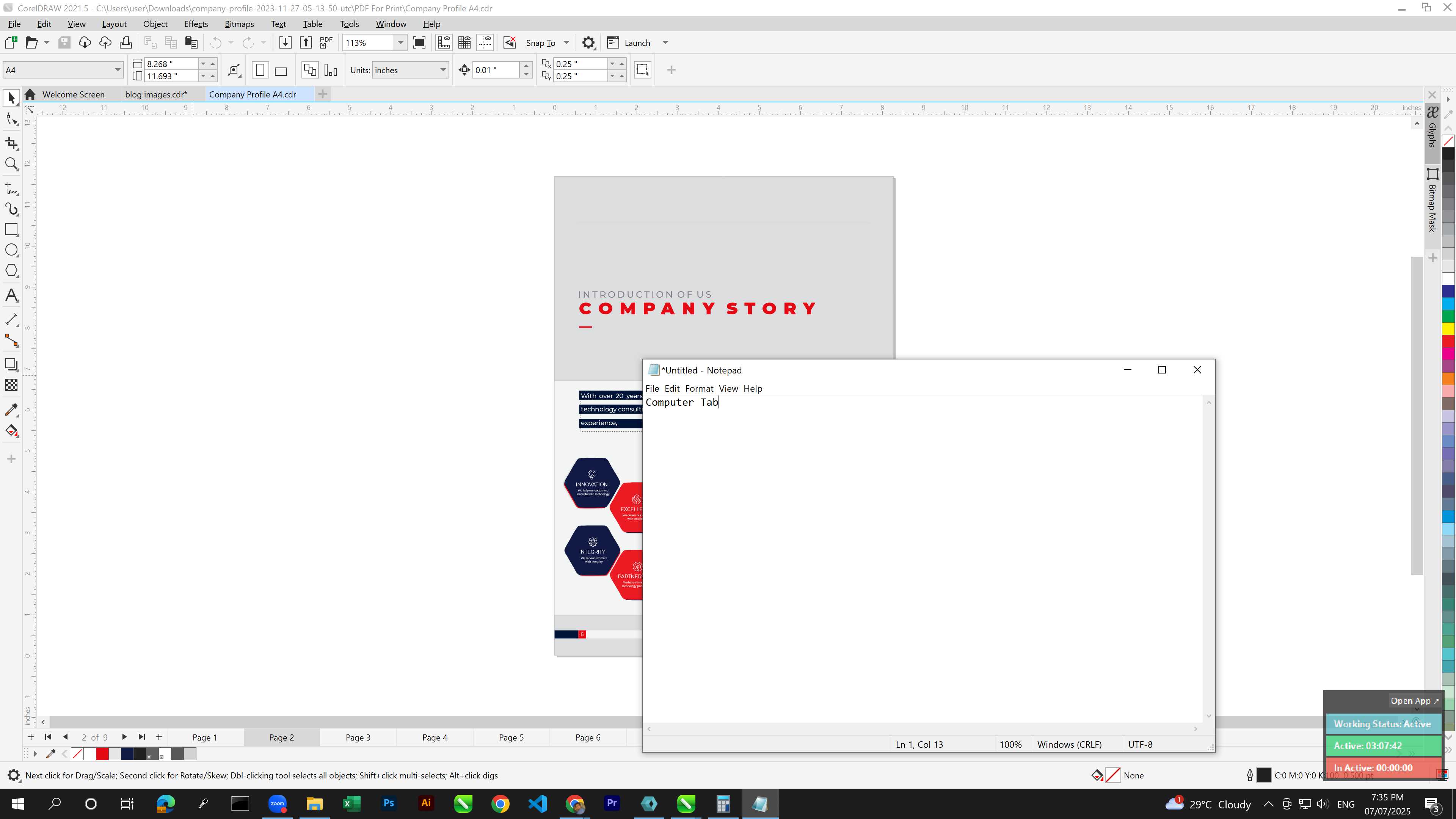This screenshot has height=819, width=1456.
Task: Select the Drop Shadow tool
Action: 11,364
